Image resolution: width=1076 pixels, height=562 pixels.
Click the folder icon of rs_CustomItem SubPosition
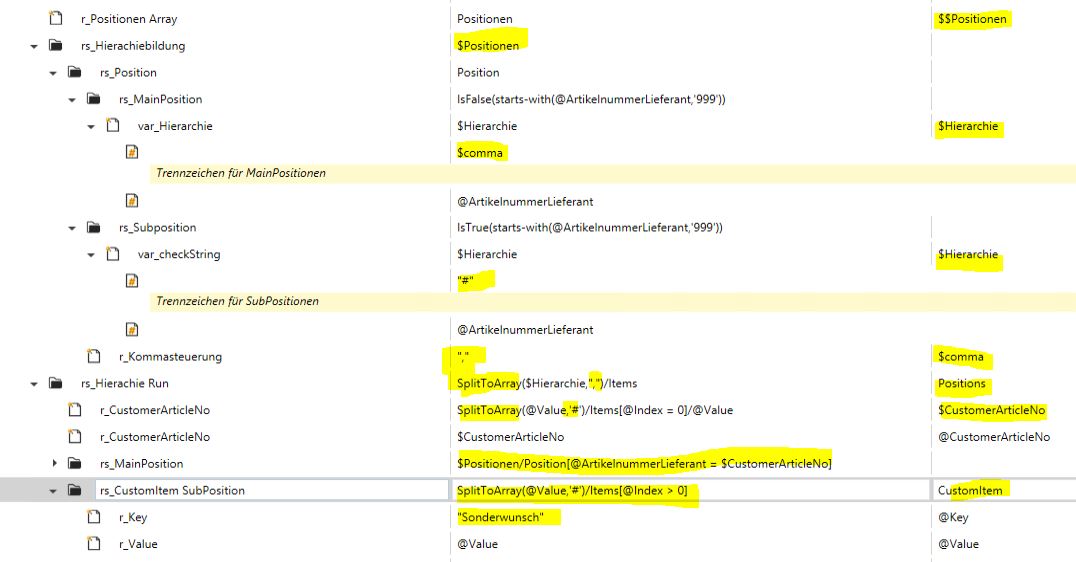pyautogui.click(x=75, y=490)
